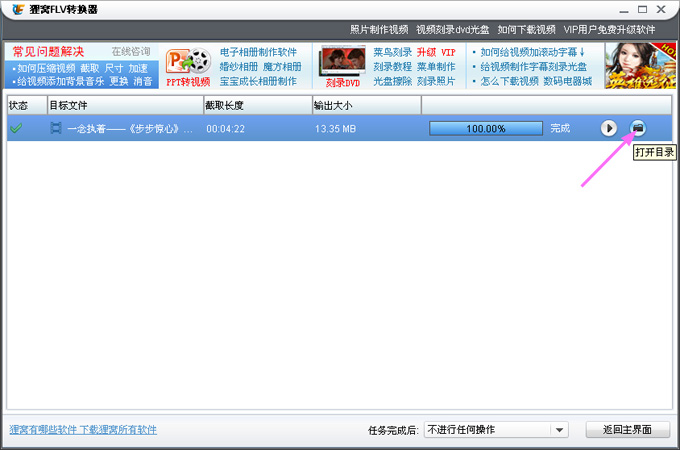This screenshot has height=450, width=680.
Task: Open the 升级 VIP link
Action: [x=436, y=52]
